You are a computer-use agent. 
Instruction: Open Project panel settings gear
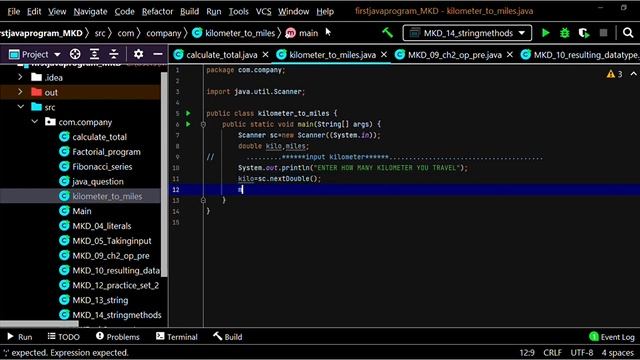138,54
